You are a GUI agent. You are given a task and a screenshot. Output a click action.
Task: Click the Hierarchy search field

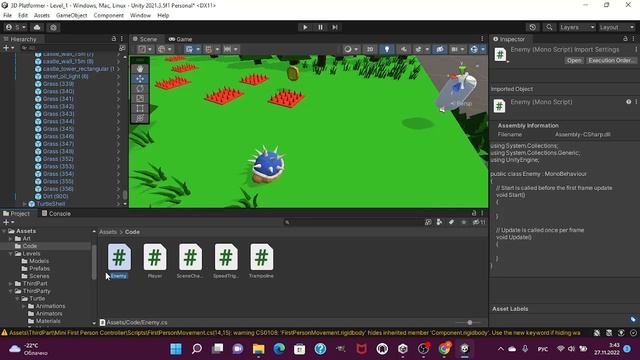pos(68,48)
